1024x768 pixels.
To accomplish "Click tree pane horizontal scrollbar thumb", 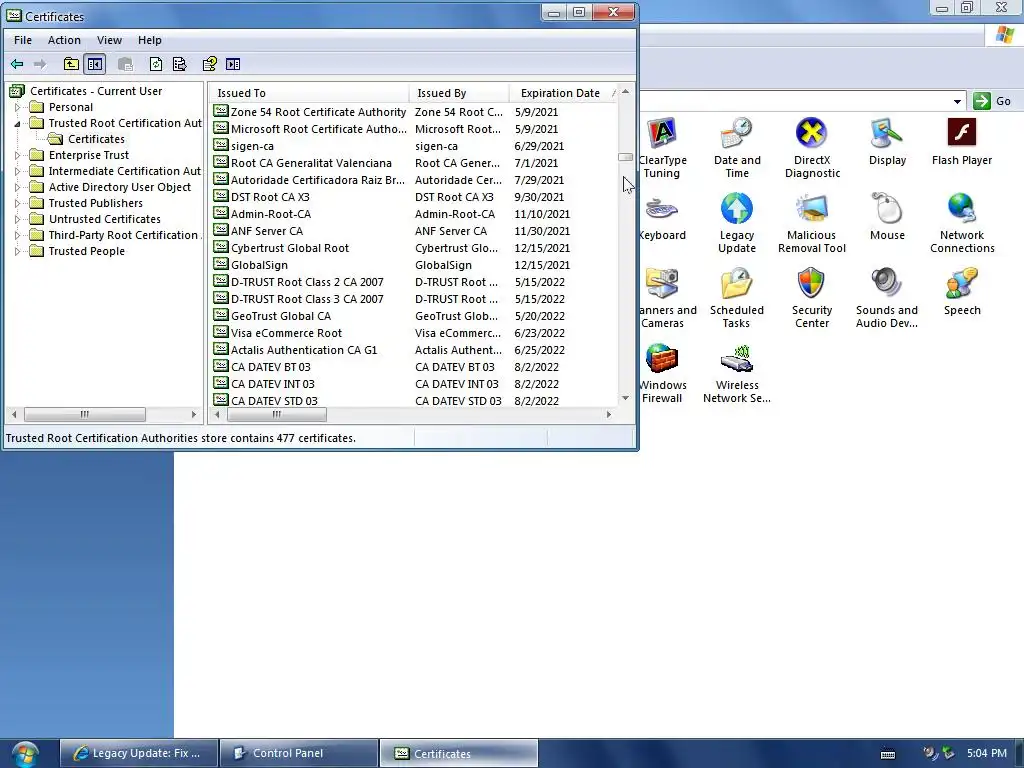I will coord(84,414).
